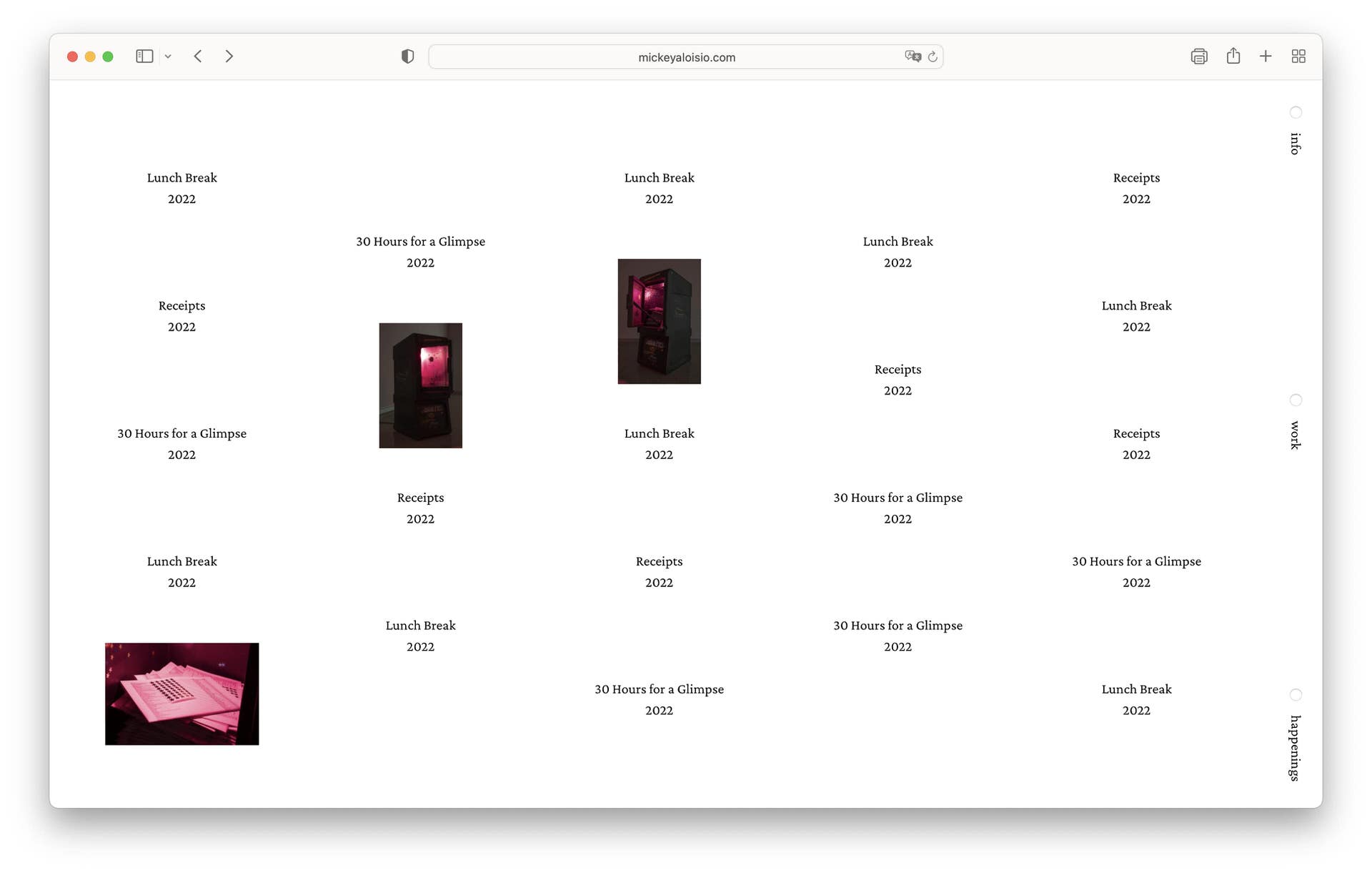This screenshot has width=1372, height=873.
Task: Click the translate page icon in address bar
Action: pyautogui.click(x=912, y=56)
